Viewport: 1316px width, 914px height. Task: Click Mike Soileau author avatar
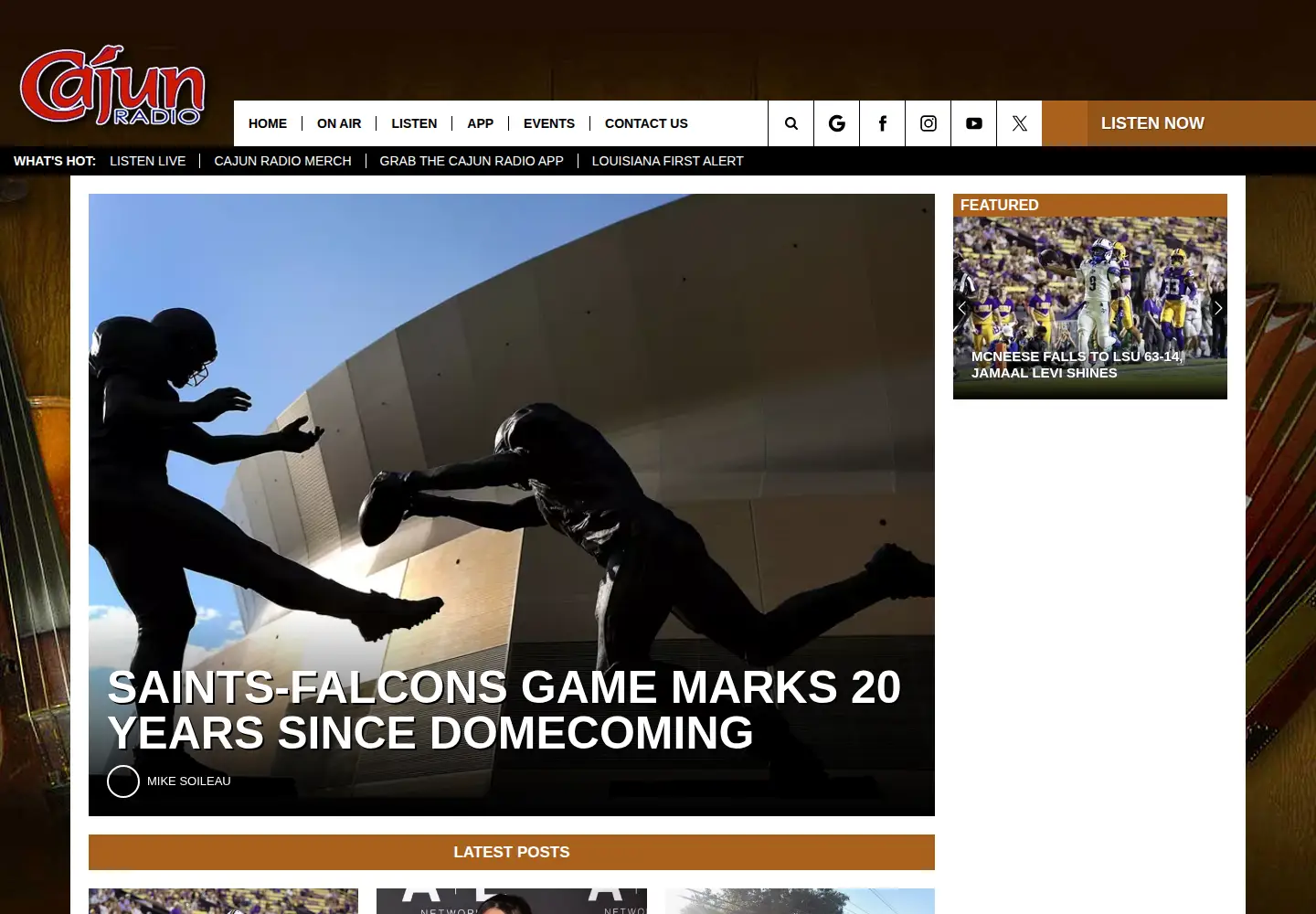(x=123, y=781)
